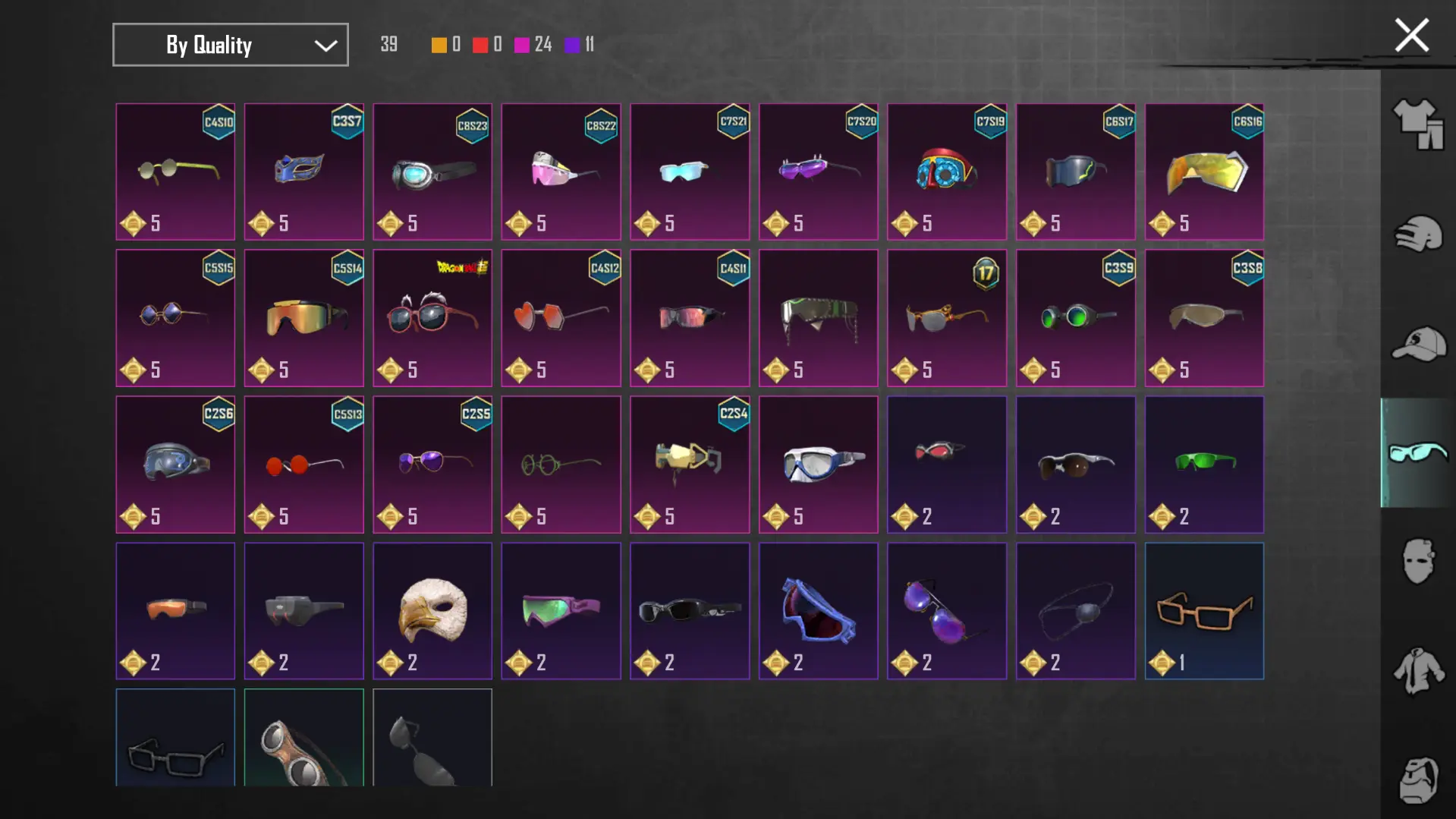Select the bearded face category icon
1456x819 pixels.
(x=1417, y=780)
